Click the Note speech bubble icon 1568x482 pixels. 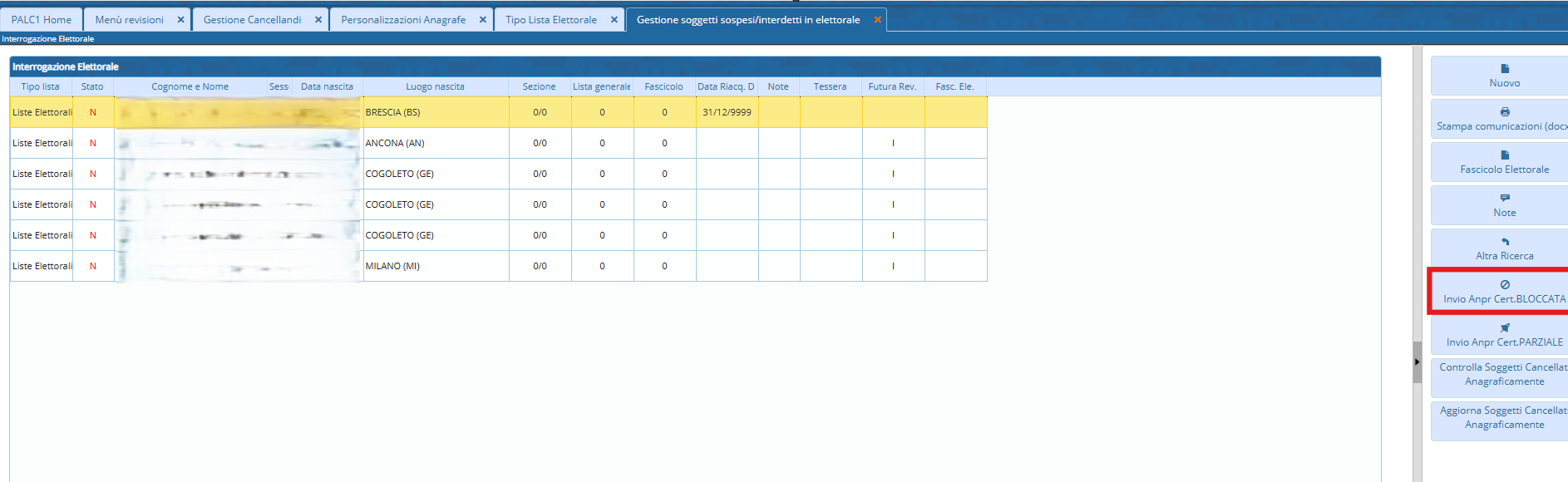tap(1504, 199)
